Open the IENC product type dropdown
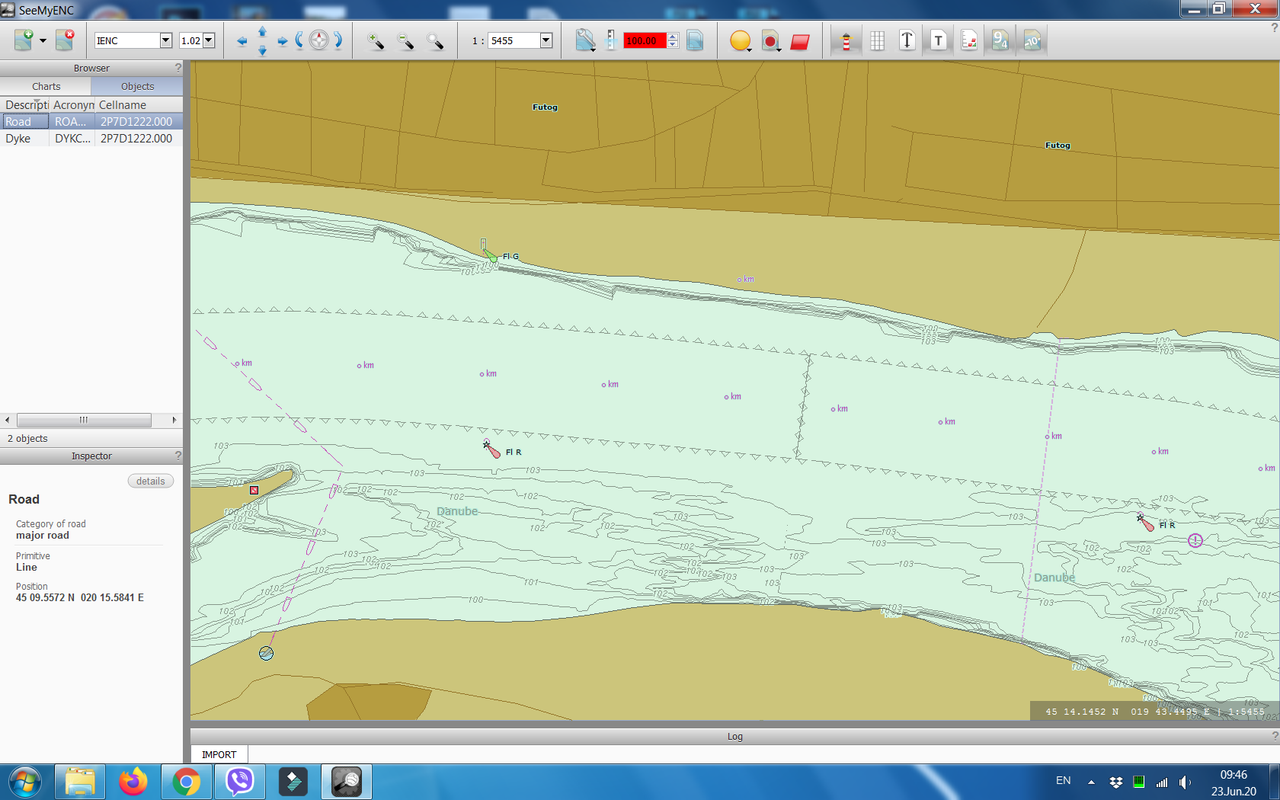The width and height of the screenshot is (1280, 800). pos(166,41)
